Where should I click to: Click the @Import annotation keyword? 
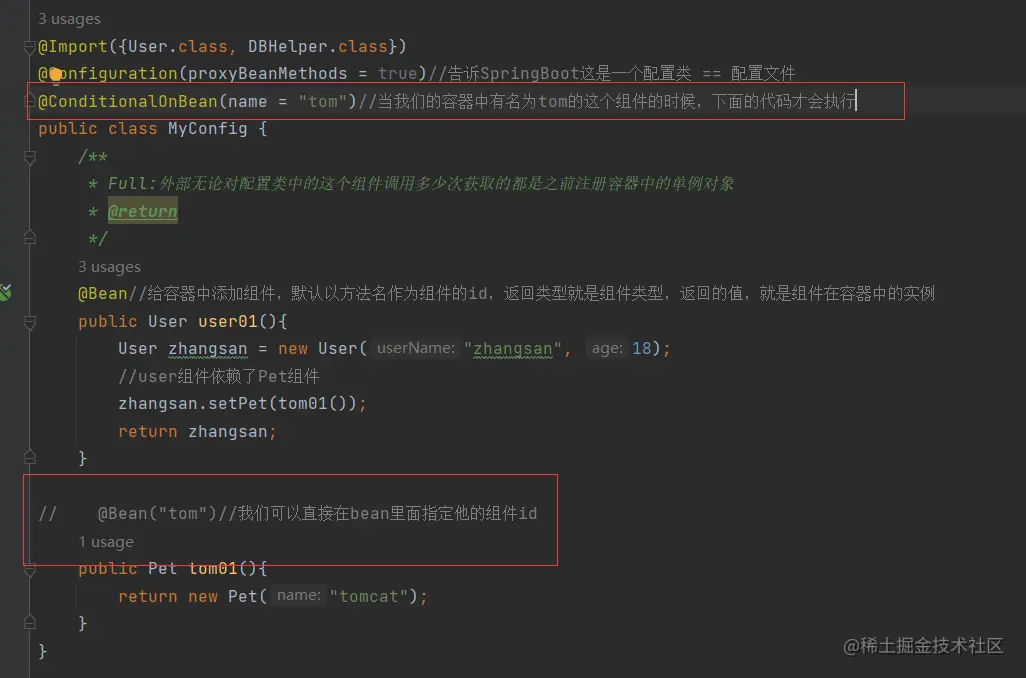point(73,46)
